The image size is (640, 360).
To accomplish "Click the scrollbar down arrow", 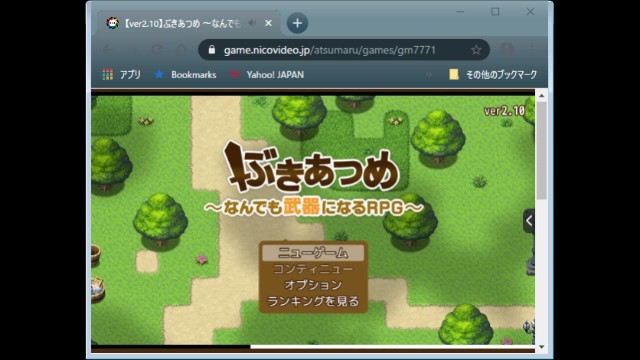I will click(x=542, y=347).
